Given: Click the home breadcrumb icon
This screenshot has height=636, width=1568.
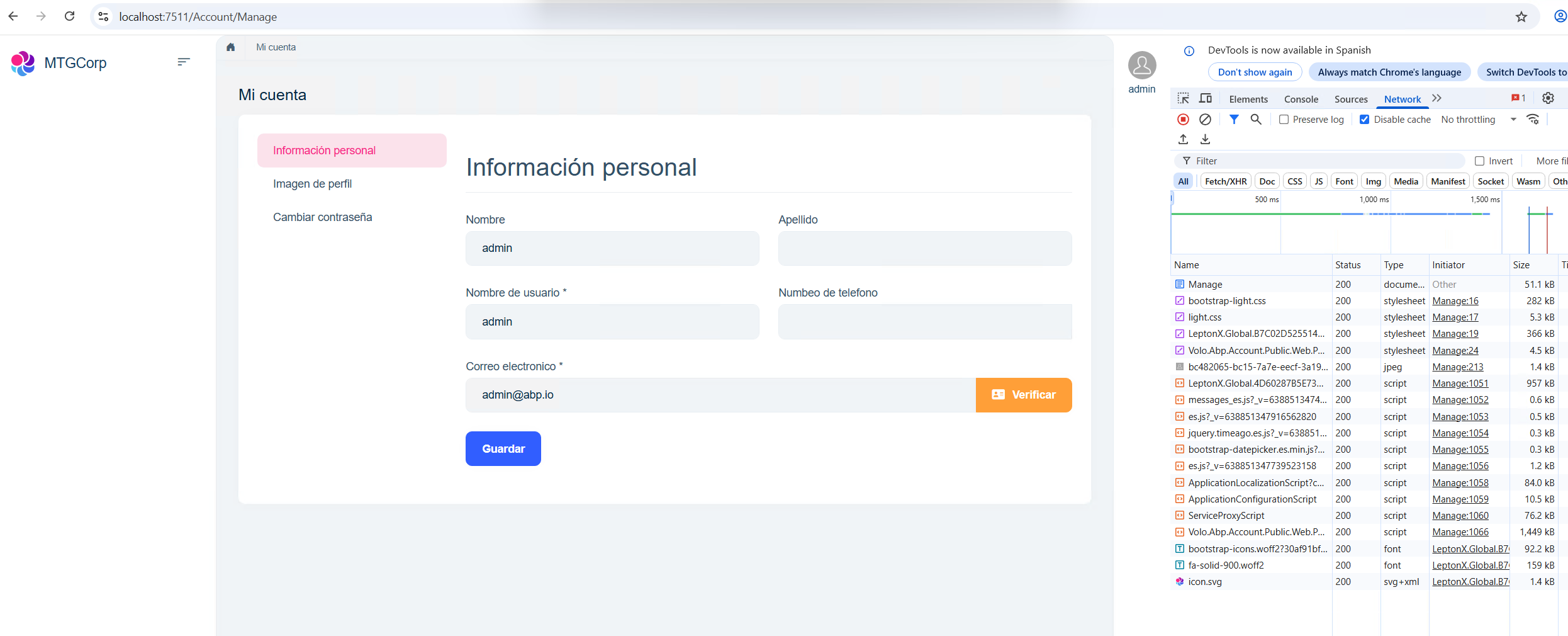Looking at the screenshot, I should coord(231,47).
